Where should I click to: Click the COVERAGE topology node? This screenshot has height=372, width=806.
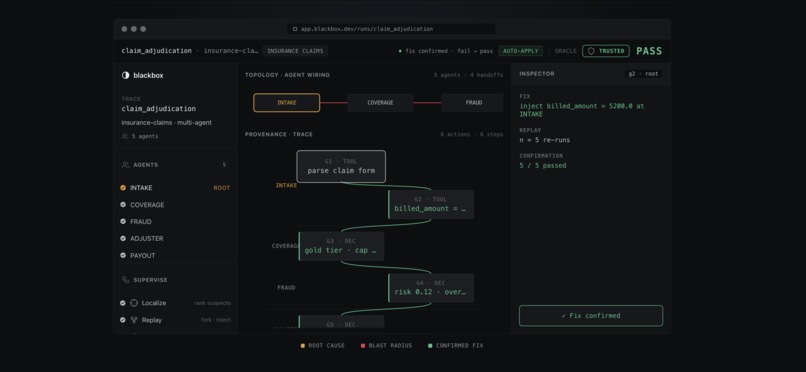pyautogui.click(x=380, y=103)
